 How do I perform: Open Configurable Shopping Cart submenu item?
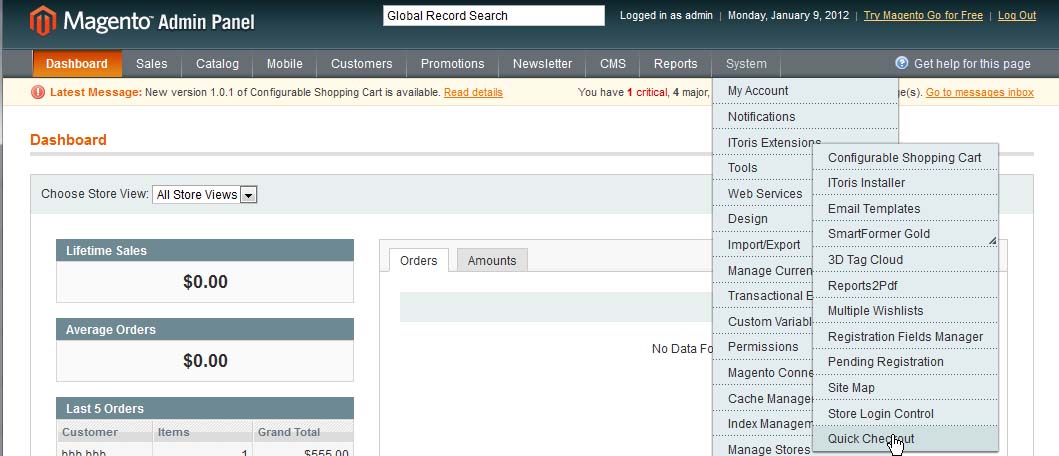point(905,157)
